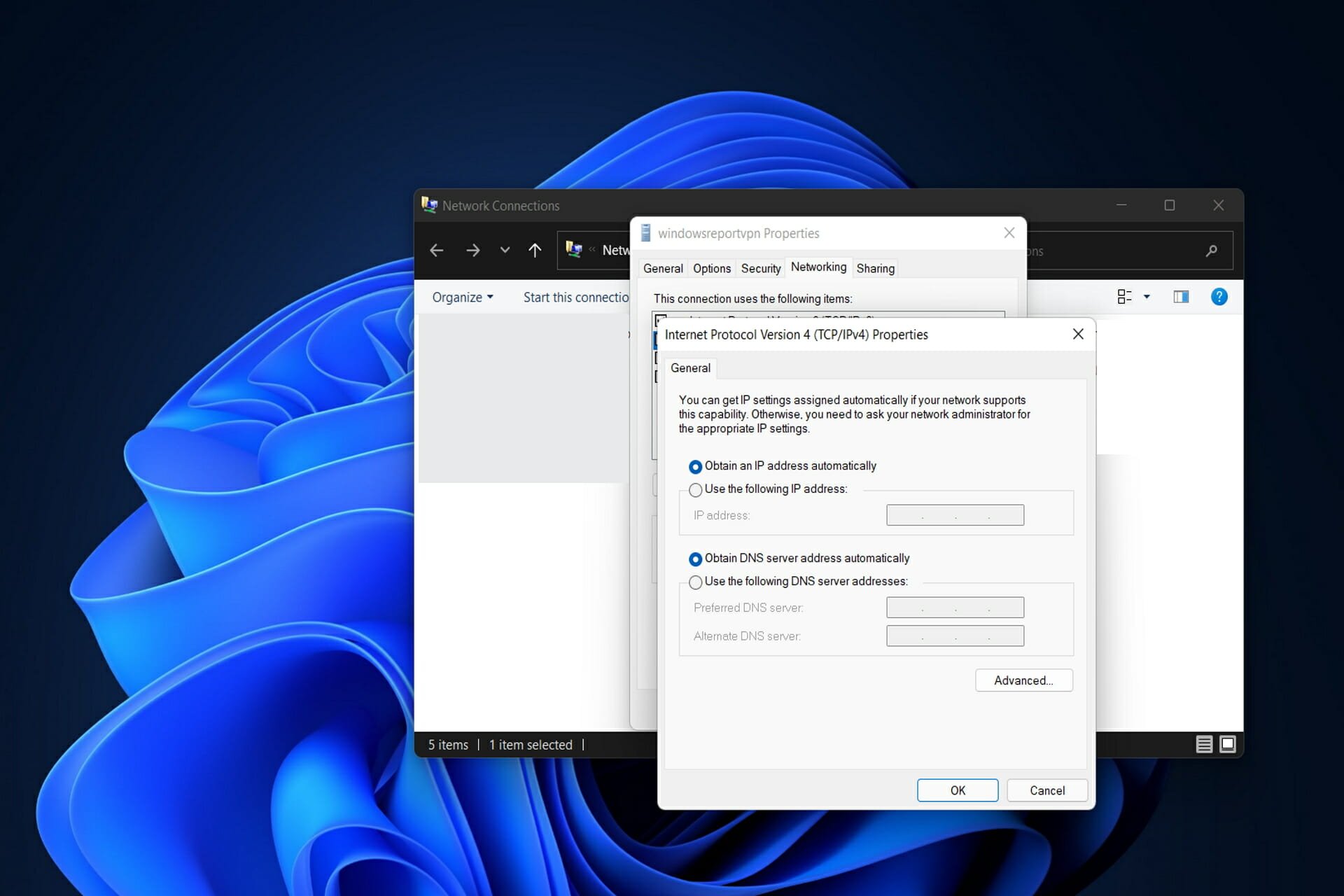The width and height of the screenshot is (1344, 896).
Task: Click the '5 items' status bar text
Action: pos(448,745)
